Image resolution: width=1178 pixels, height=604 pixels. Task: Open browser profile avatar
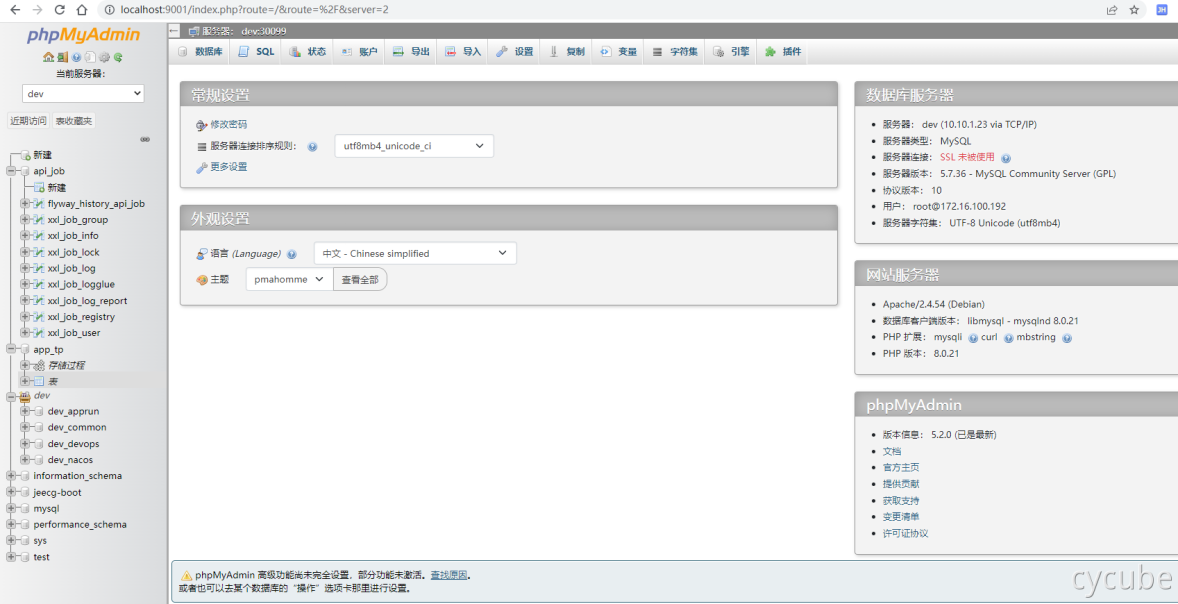coord(1161,11)
